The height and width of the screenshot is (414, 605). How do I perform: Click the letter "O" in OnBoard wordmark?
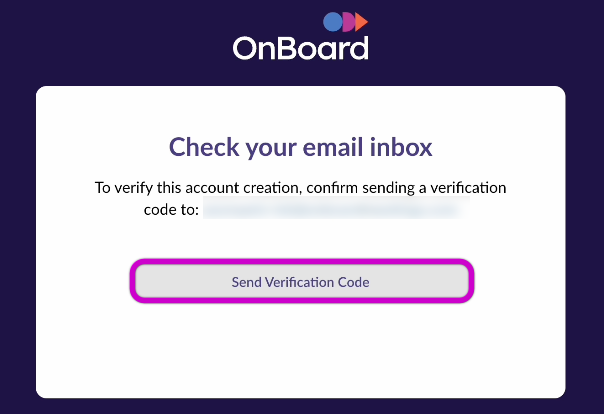click(x=246, y=48)
